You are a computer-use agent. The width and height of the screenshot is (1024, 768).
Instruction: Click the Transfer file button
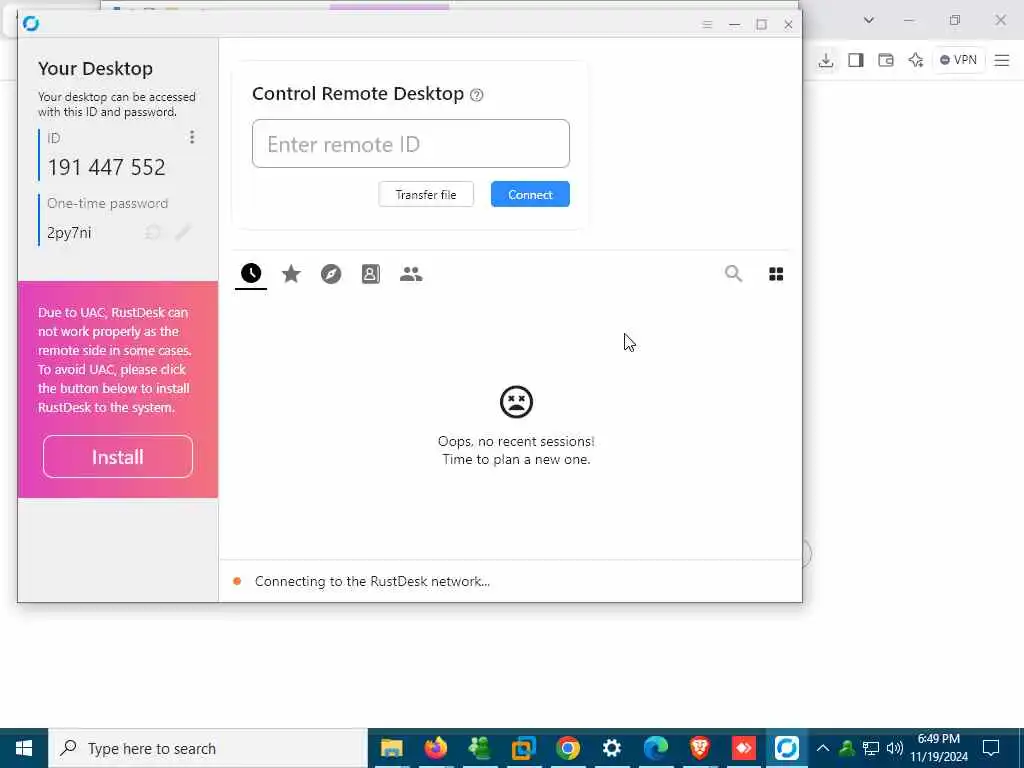click(x=426, y=195)
